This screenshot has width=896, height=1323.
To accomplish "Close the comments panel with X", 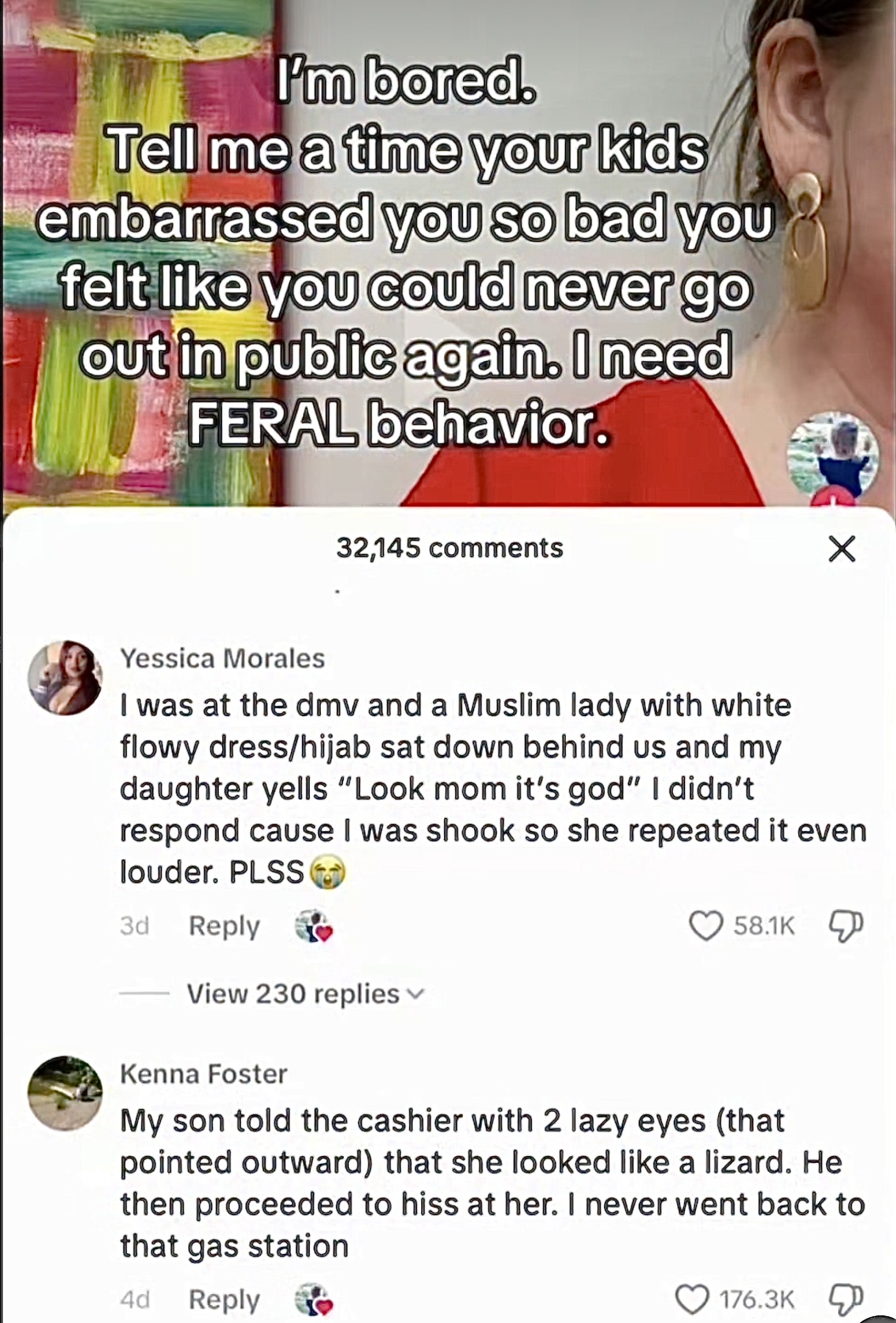I will click(842, 548).
